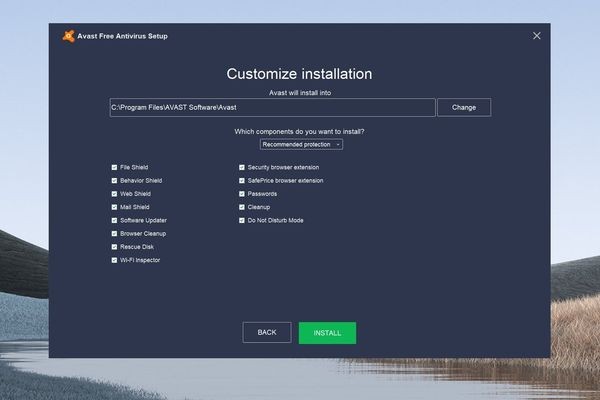This screenshot has height=400, width=600.
Task: Disable the Web Shield component
Action: tap(114, 194)
